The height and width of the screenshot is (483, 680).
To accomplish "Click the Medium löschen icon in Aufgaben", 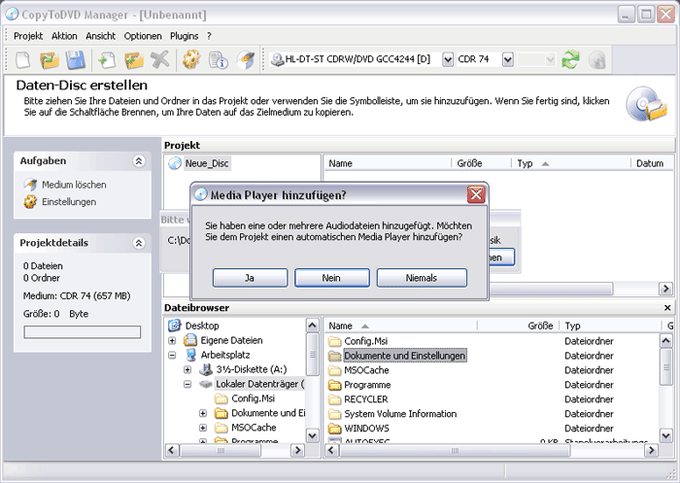I will [30, 185].
